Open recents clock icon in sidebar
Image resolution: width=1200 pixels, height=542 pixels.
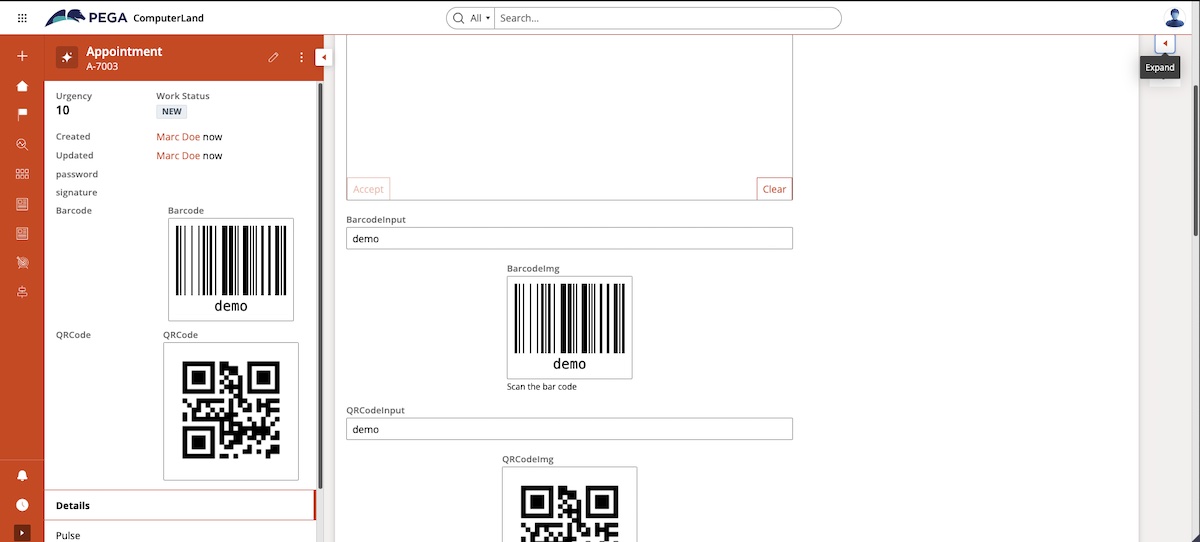point(22,505)
